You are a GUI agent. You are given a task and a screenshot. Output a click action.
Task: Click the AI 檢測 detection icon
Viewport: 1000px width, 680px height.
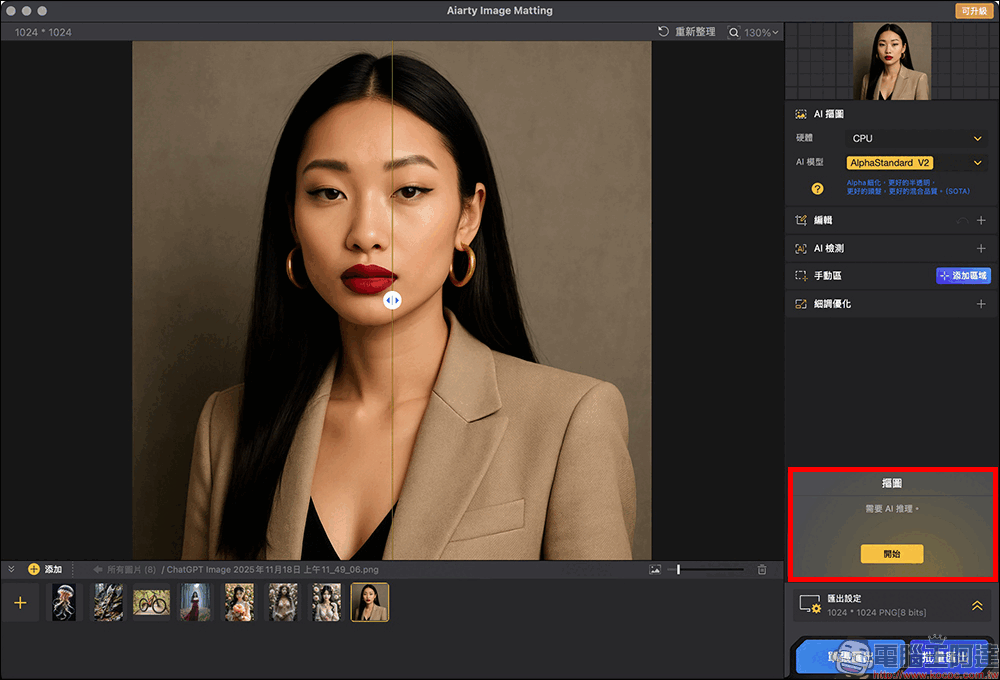pos(801,248)
